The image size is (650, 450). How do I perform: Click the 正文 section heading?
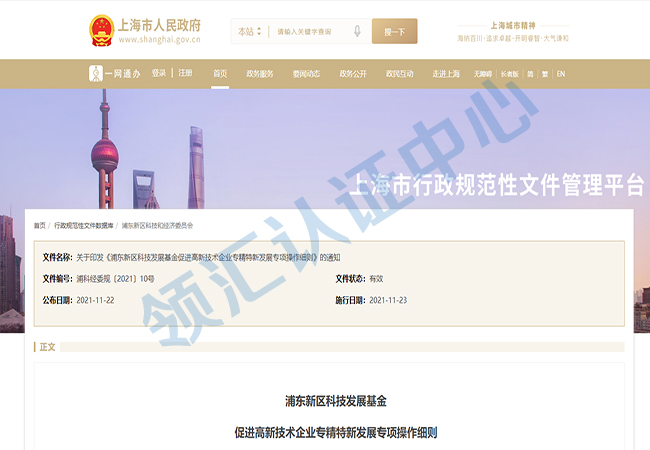tap(47, 347)
